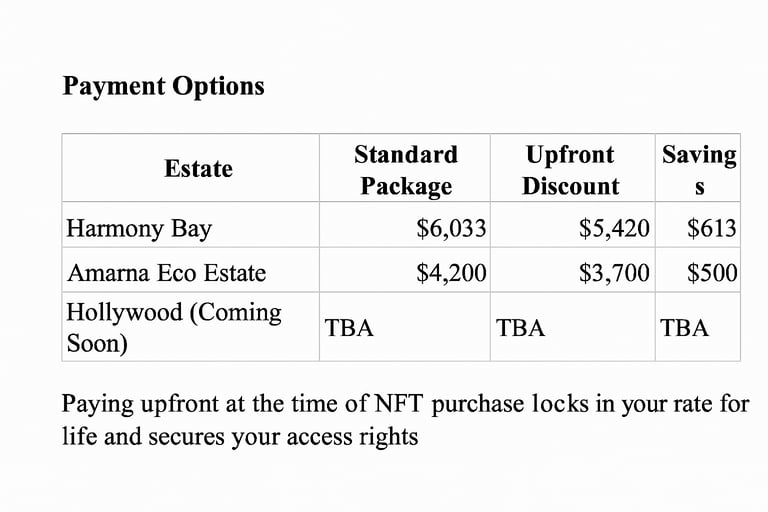768x512 pixels.
Task: Select the Upfront Discount header cell
Action: click(x=570, y=170)
